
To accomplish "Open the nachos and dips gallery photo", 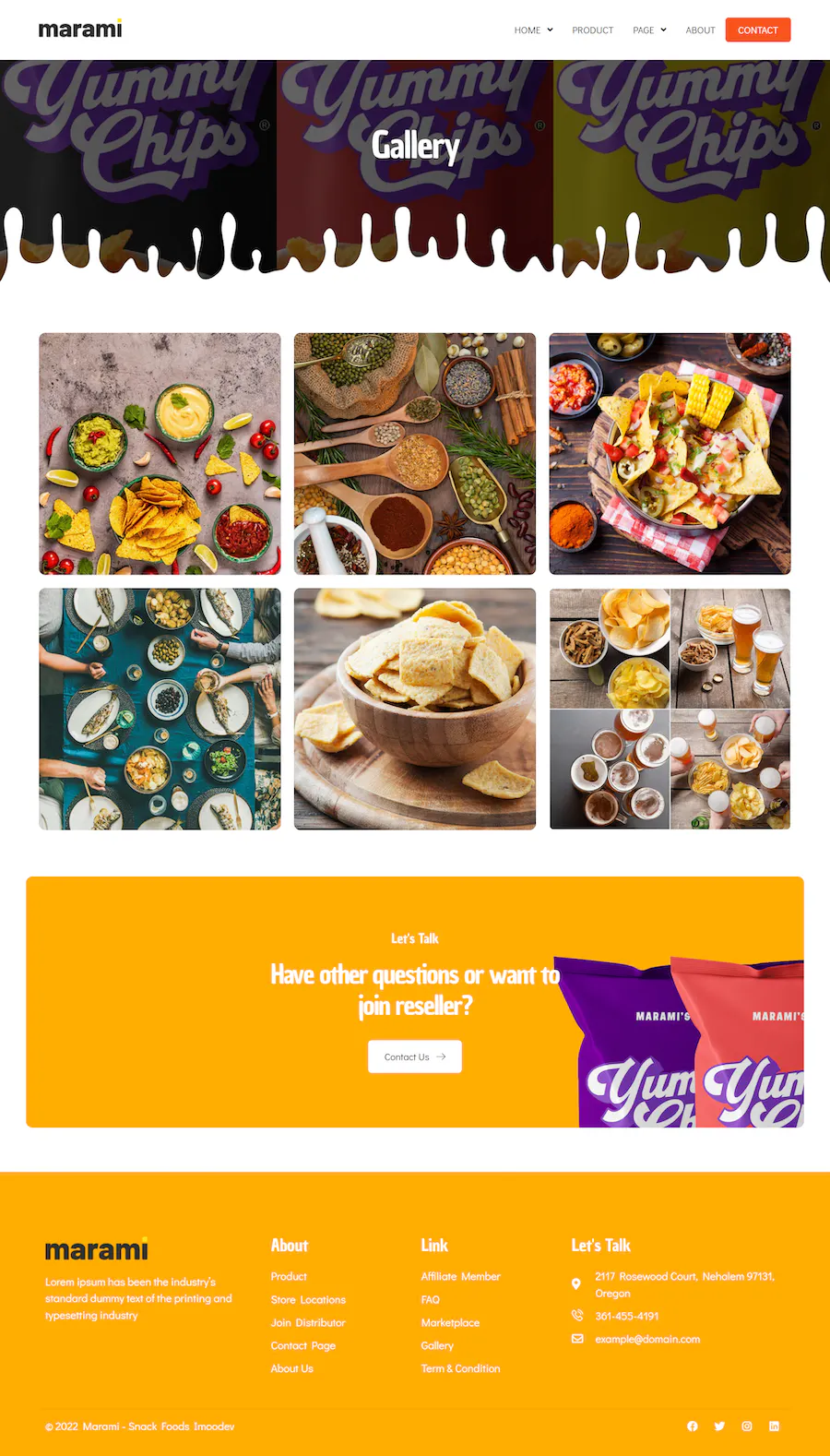I will [160, 454].
